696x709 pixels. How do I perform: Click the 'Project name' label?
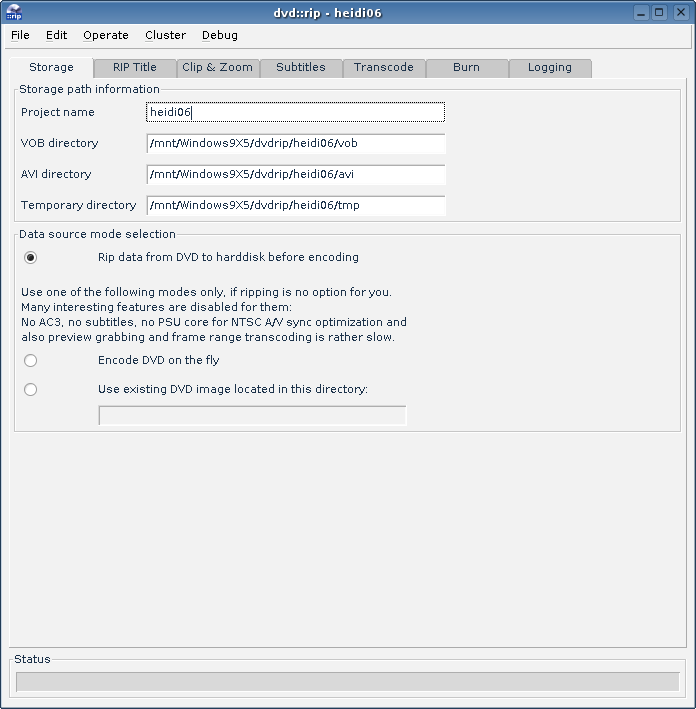(x=58, y=112)
